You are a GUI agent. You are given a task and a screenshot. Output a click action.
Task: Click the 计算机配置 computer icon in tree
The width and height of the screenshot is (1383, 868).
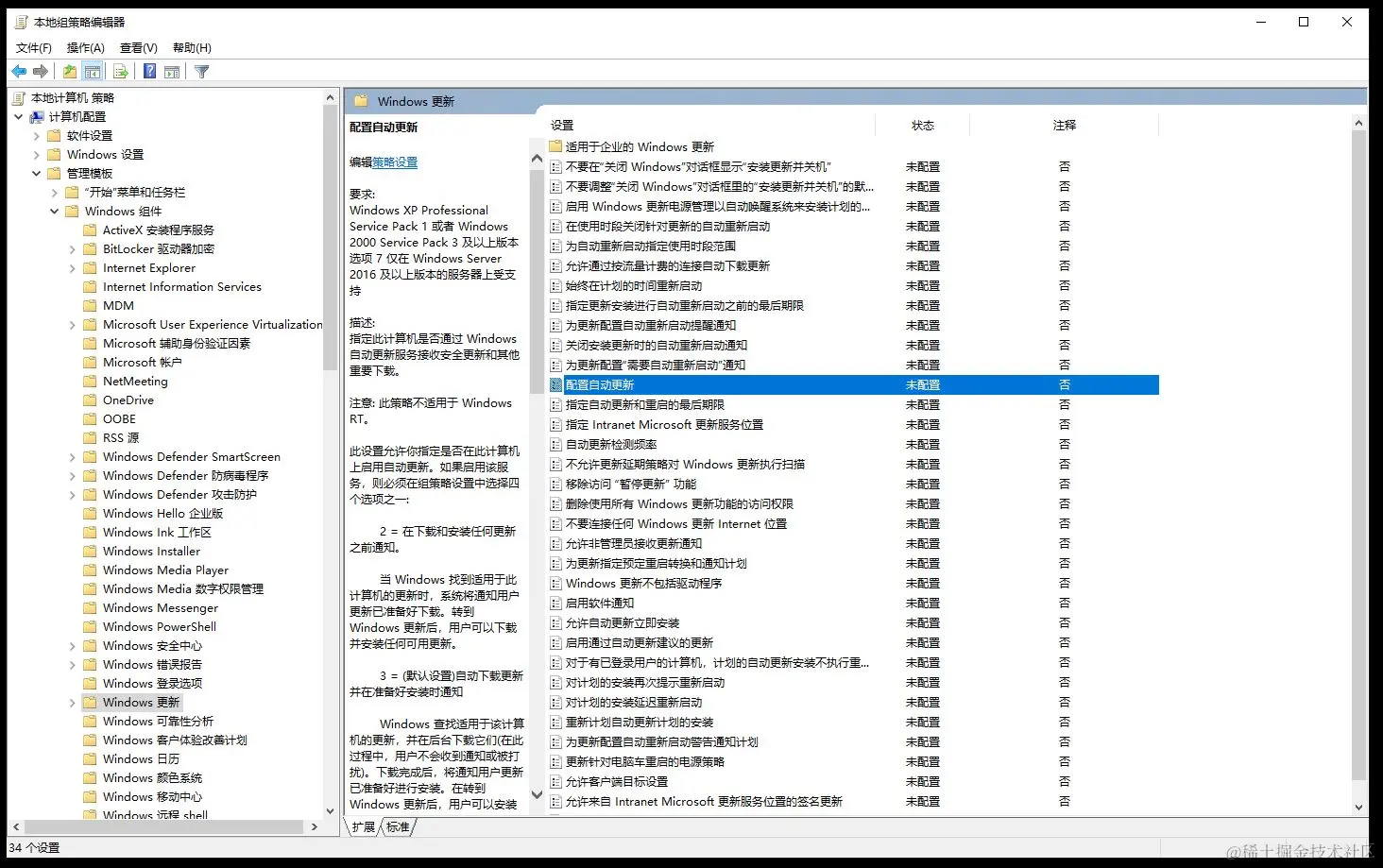37,117
